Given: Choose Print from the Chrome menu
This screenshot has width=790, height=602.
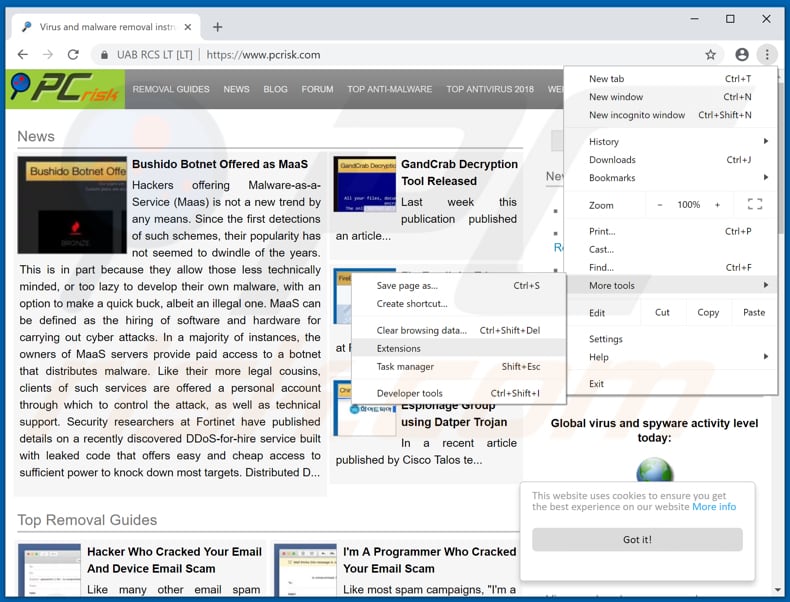Looking at the screenshot, I should (671, 231).
